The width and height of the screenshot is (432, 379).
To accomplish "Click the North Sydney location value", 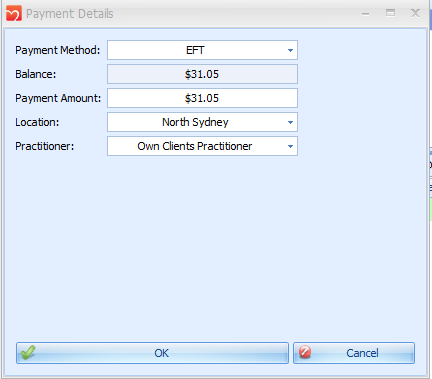I will click(195, 122).
